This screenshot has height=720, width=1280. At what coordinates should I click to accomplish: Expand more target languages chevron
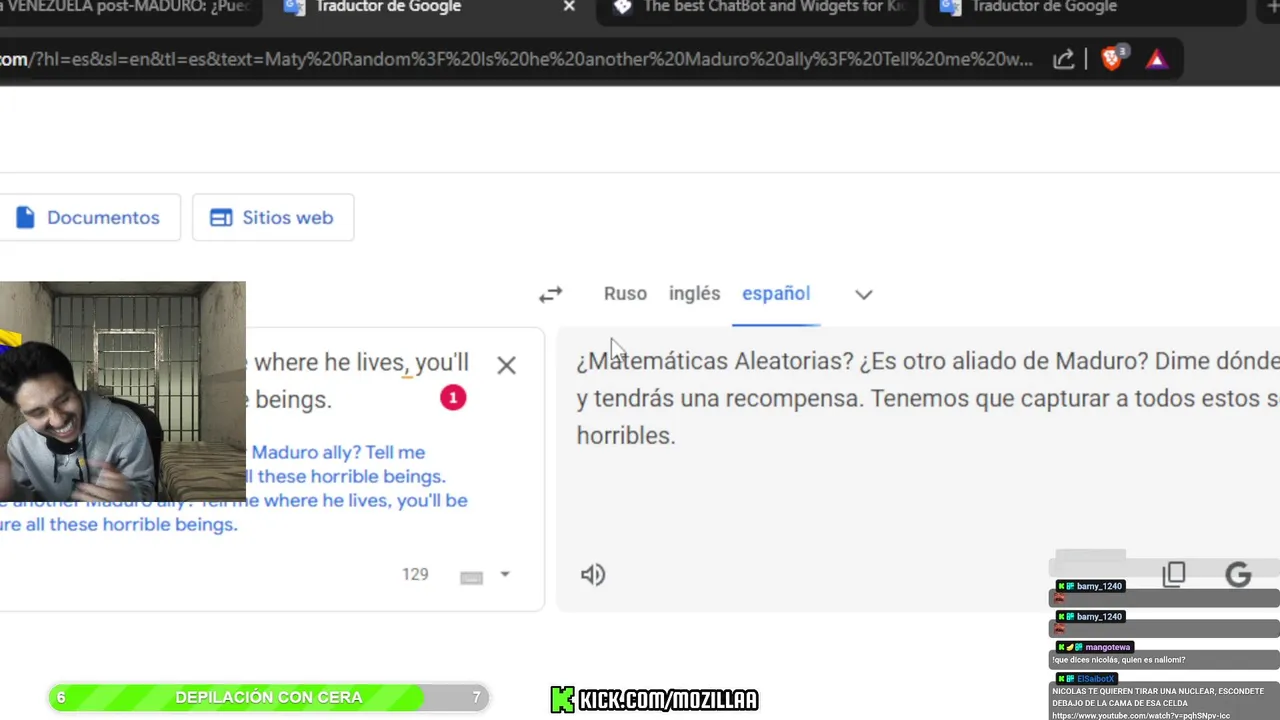coord(864,294)
